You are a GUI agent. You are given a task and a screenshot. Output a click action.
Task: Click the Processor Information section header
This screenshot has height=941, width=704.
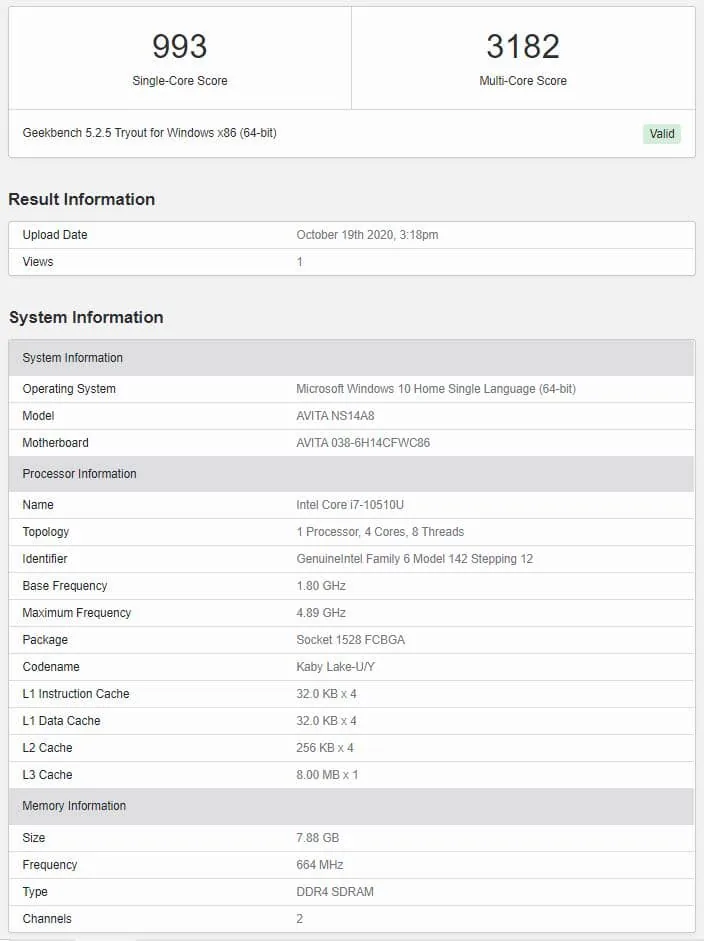[352, 474]
